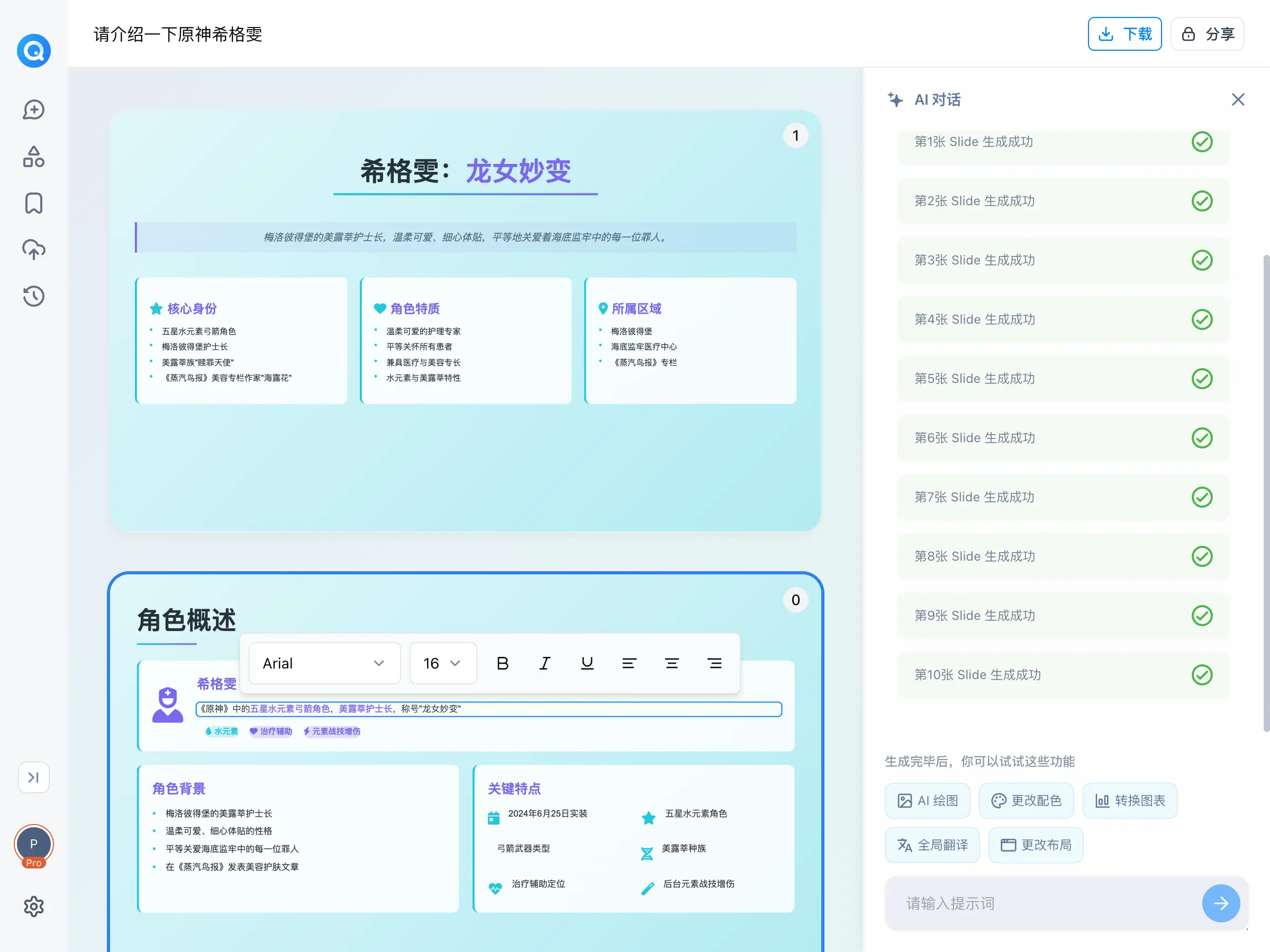Click the 关键特点 heading
Screen dimensions: 1270x952
coord(514,789)
